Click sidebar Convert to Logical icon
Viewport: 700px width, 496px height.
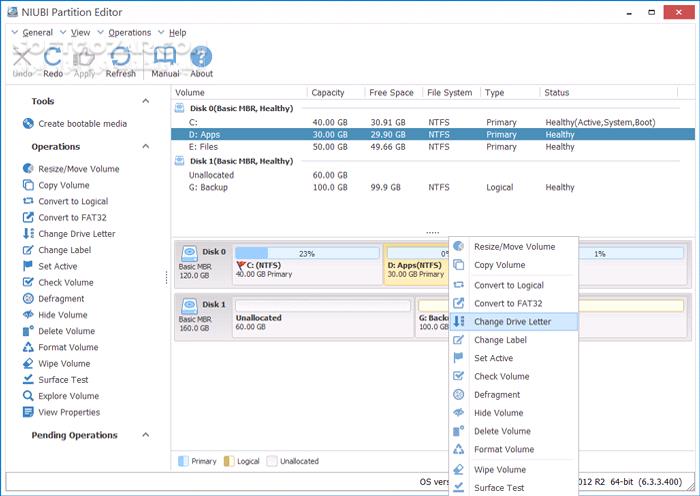[x=28, y=201]
